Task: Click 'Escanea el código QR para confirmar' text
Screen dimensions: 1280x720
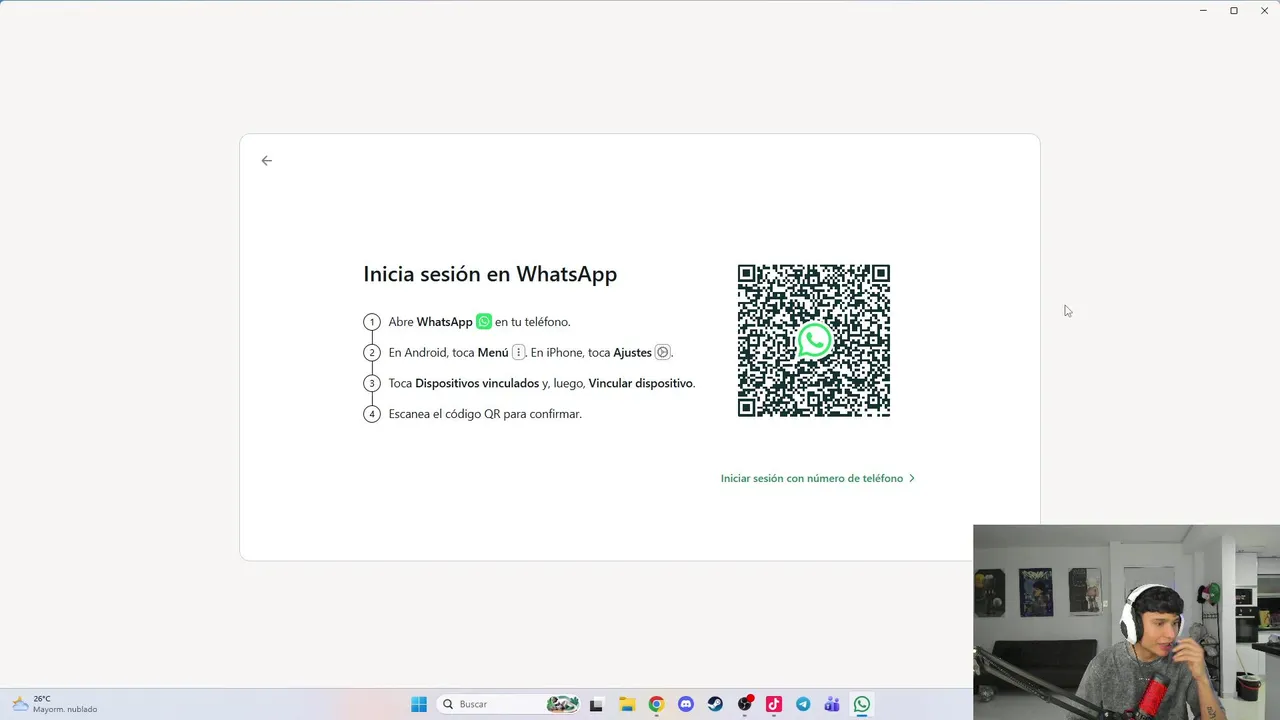Action: [485, 414]
